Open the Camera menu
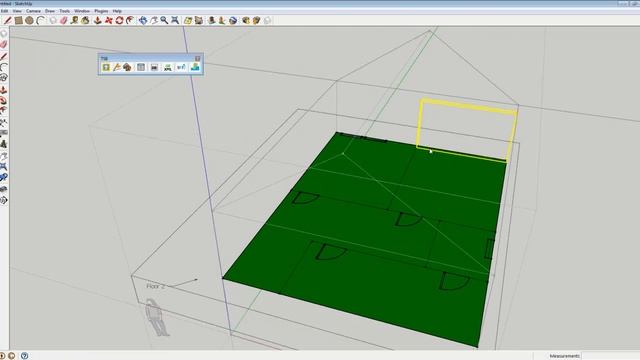The image size is (640, 360). (33, 11)
